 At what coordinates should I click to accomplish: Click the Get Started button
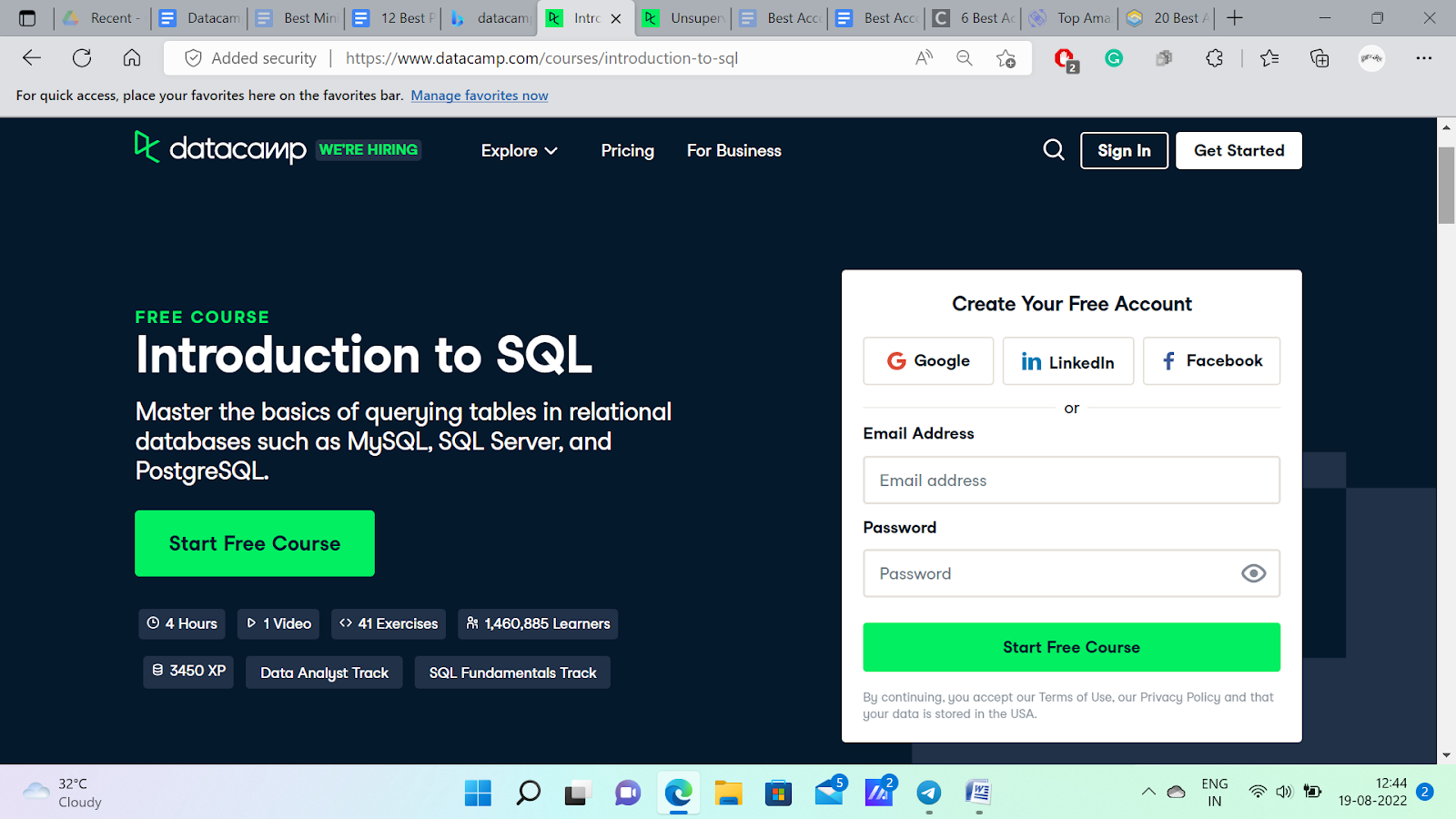point(1239,151)
